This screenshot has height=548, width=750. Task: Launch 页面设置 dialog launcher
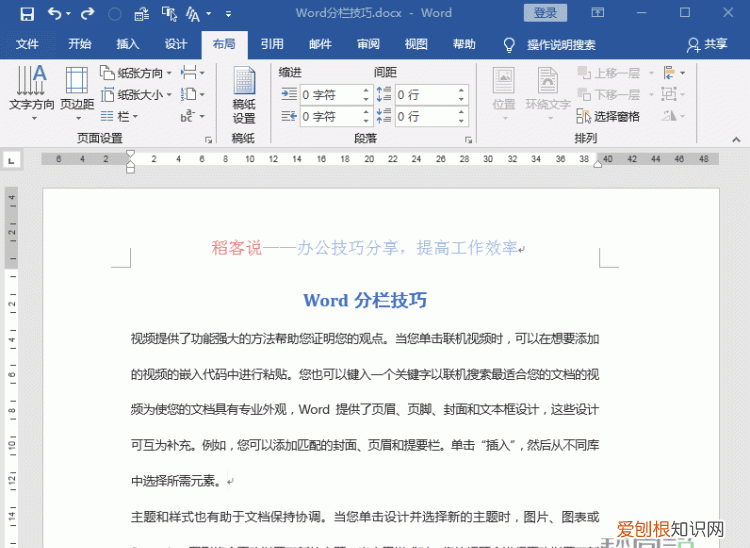(209, 140)
